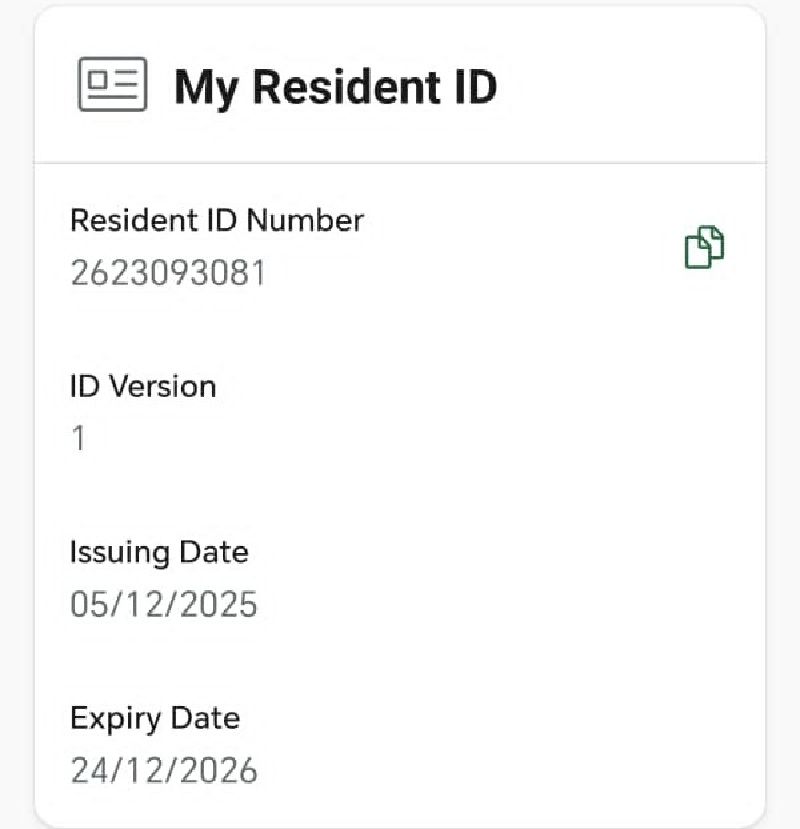Click the word Number in Resident ID Number

305,220
